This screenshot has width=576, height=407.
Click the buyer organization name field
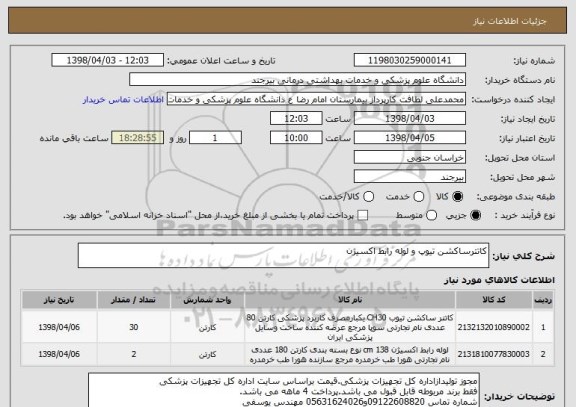(298, 80)
